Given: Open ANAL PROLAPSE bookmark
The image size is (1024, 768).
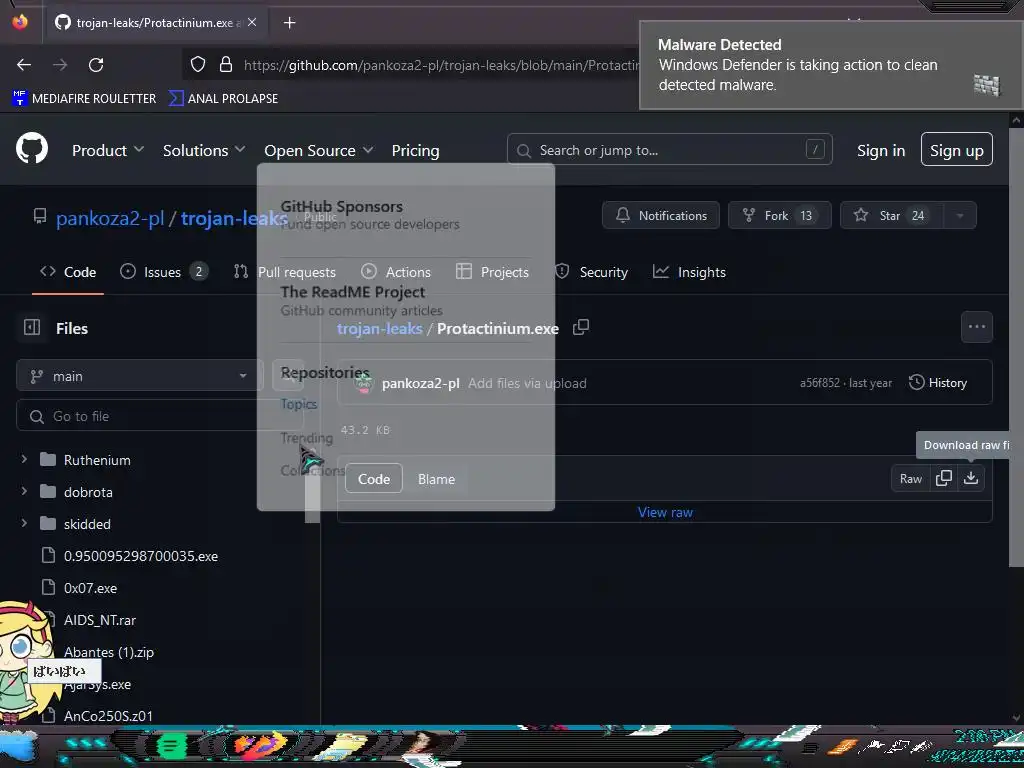Looking at the screenshot, I should coord(223,99).
